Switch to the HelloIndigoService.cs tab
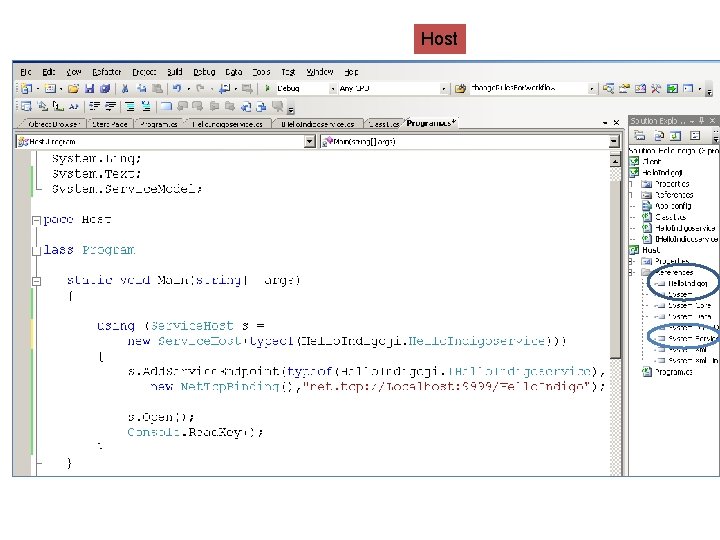Screen dimensions: 720x540 click(227, 124)
